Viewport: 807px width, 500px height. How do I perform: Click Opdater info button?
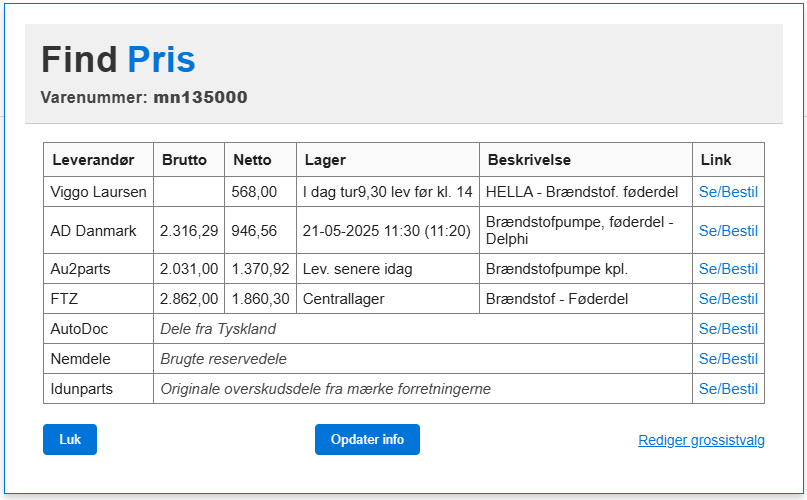[367, 439]
